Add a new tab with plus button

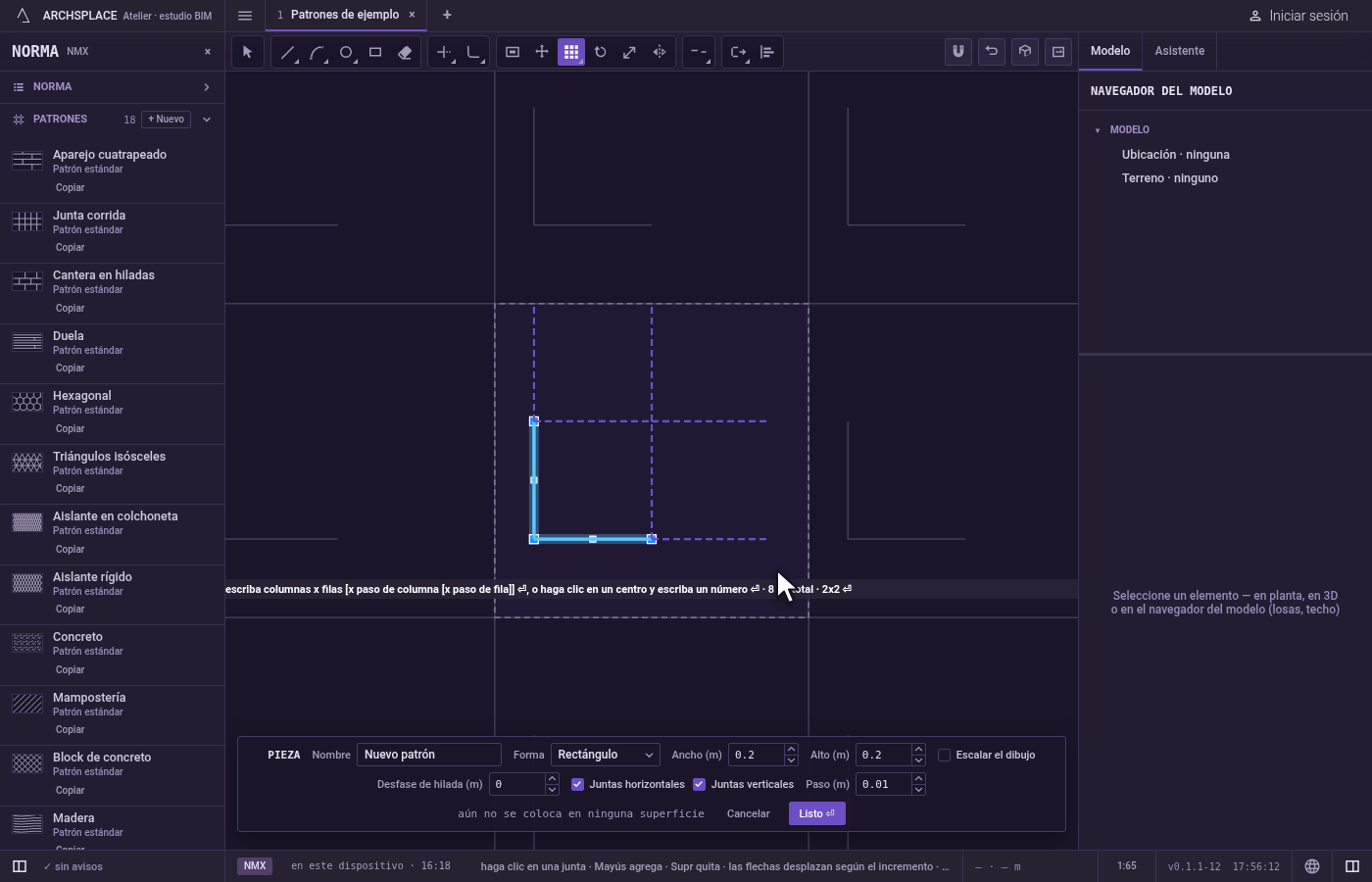pyautogui.click(x=447, y=15)
